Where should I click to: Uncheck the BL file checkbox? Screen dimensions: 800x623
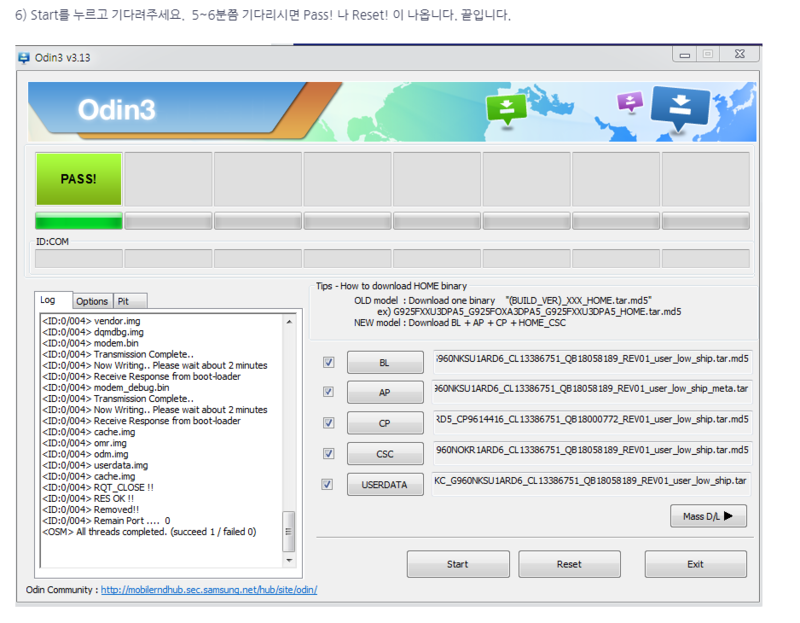point(329,362)
